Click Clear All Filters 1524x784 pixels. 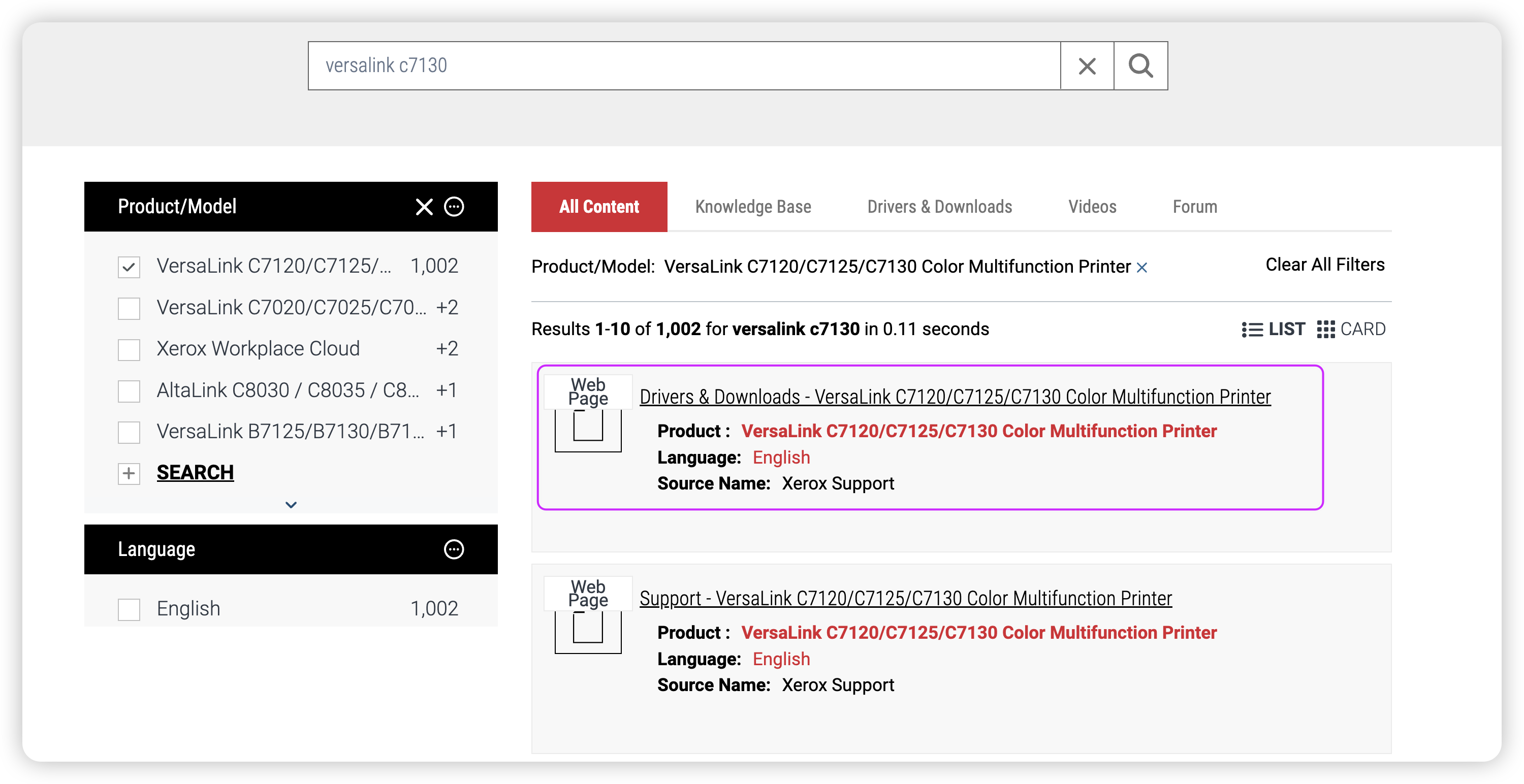(x=1325, y=265)
